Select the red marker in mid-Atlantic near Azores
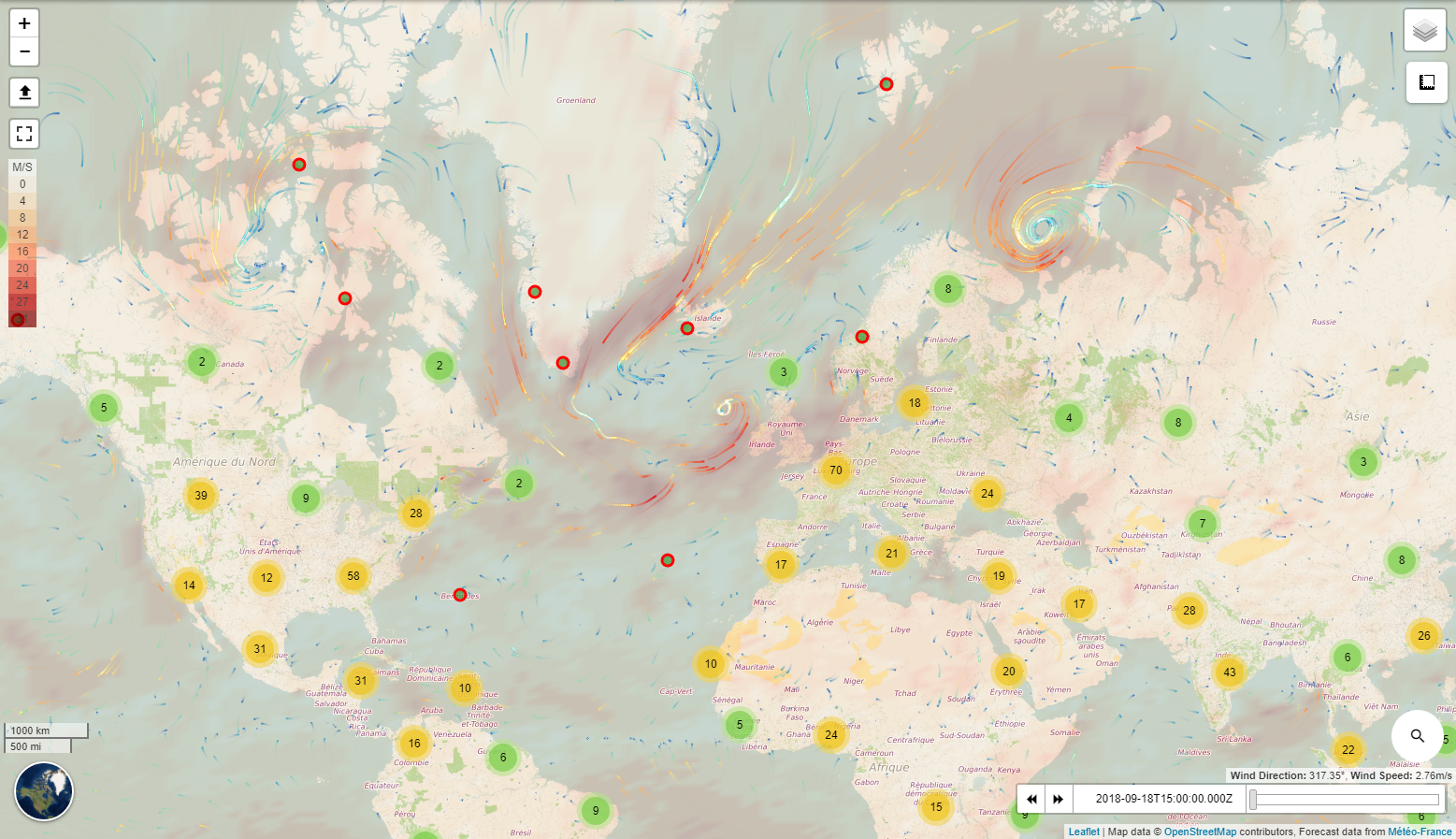Screen dimensions: 1456x839 (x=668, y=560)
